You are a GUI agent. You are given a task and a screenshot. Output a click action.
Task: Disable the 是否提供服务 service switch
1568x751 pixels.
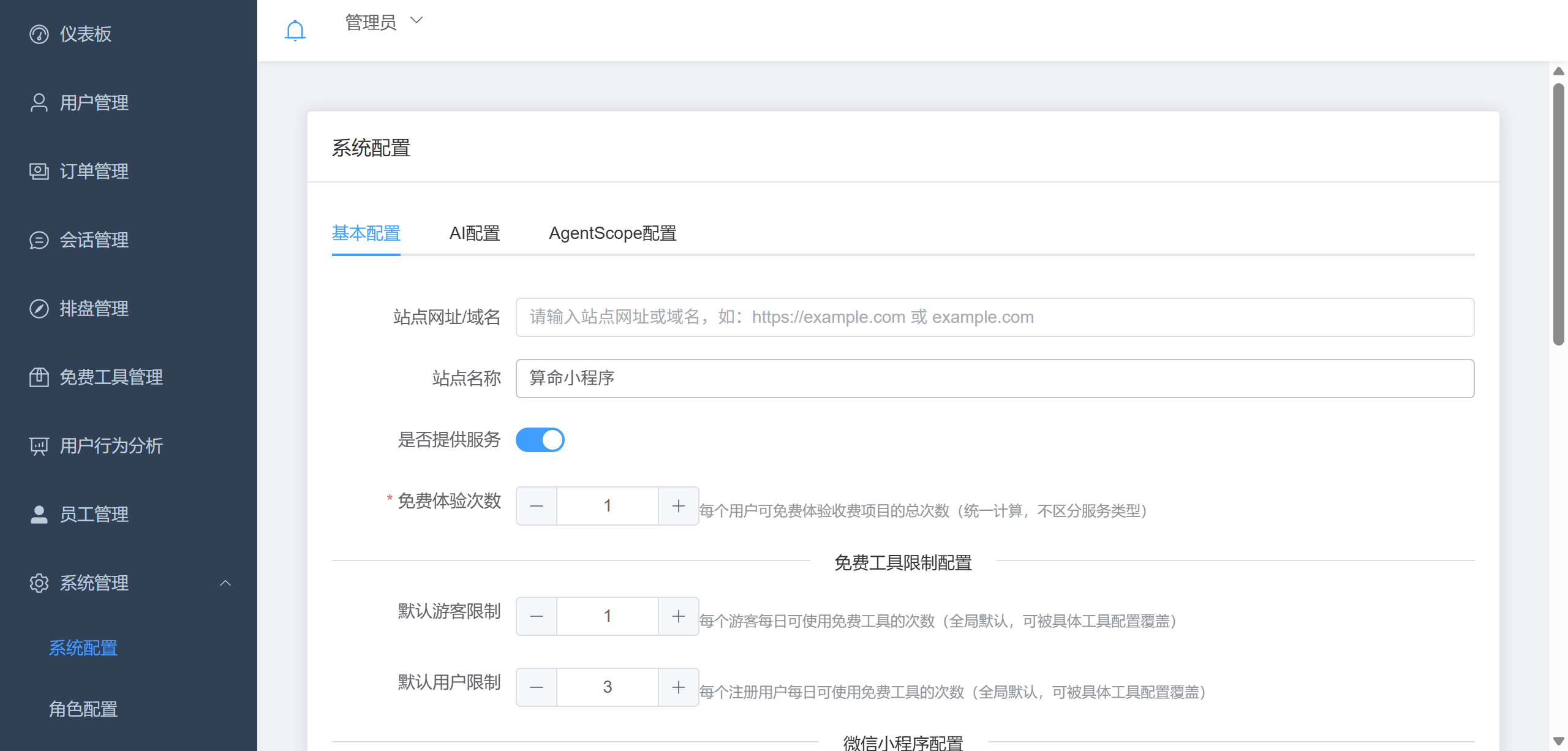pos(540,439)
